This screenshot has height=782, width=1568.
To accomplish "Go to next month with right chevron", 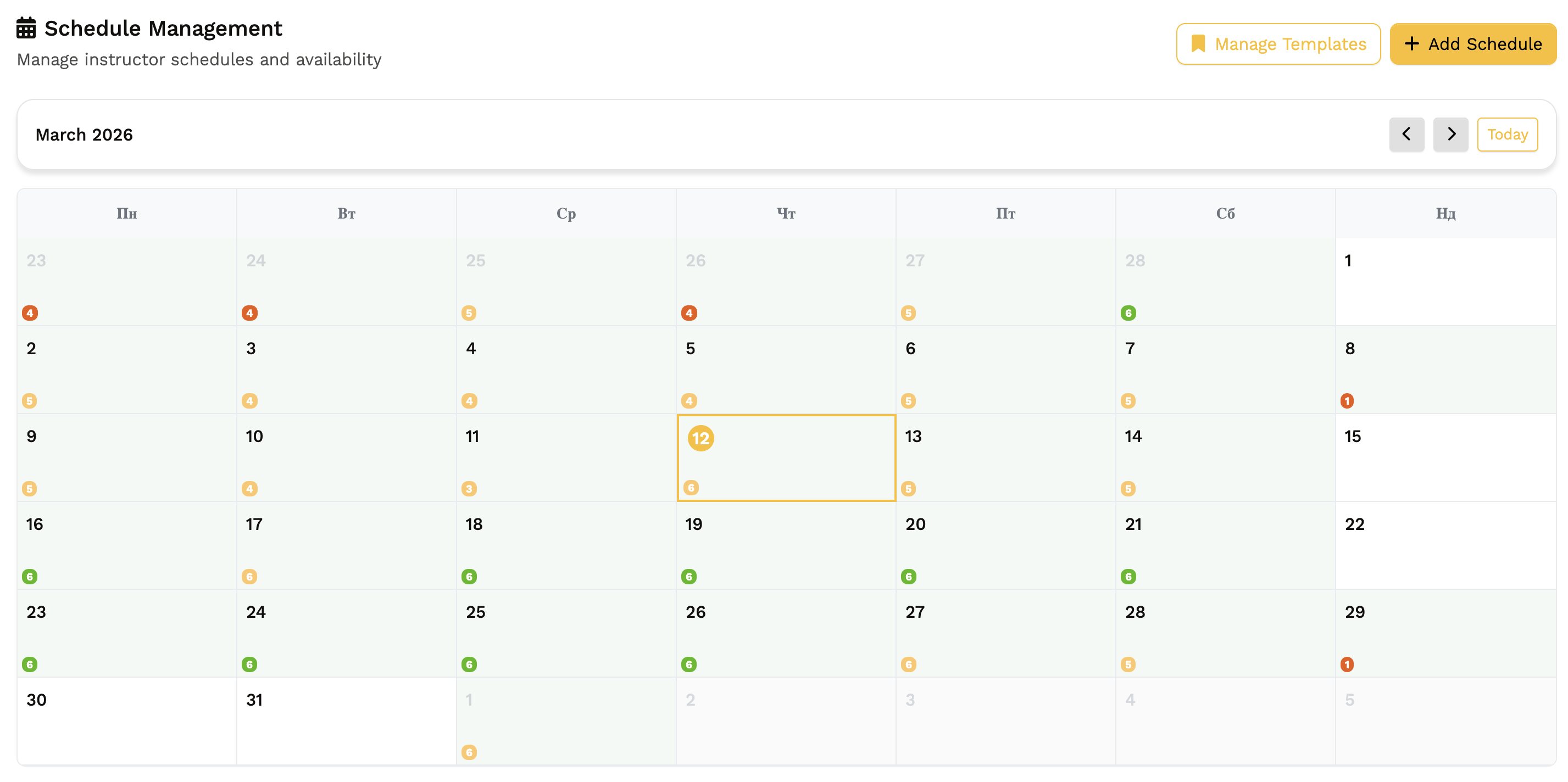I will click(x=1450, y=134).
